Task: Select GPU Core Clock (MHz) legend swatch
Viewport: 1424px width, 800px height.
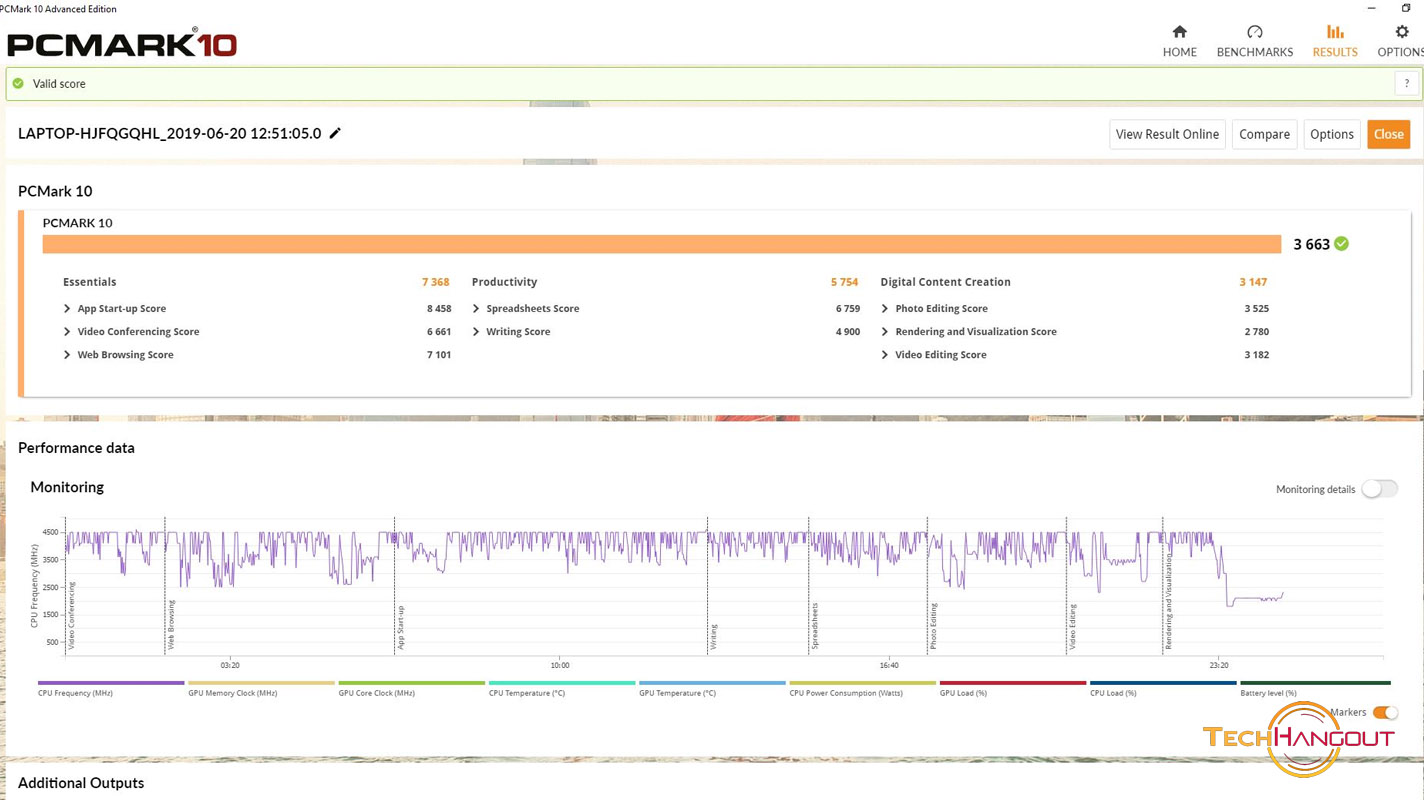Action: (x=411, y=683)
